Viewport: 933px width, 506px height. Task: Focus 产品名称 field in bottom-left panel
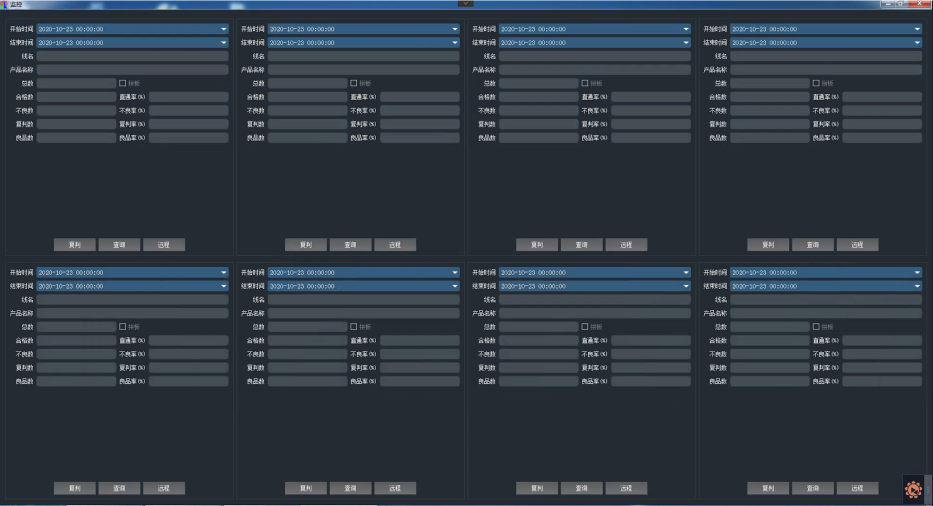[x=132, y=313]
